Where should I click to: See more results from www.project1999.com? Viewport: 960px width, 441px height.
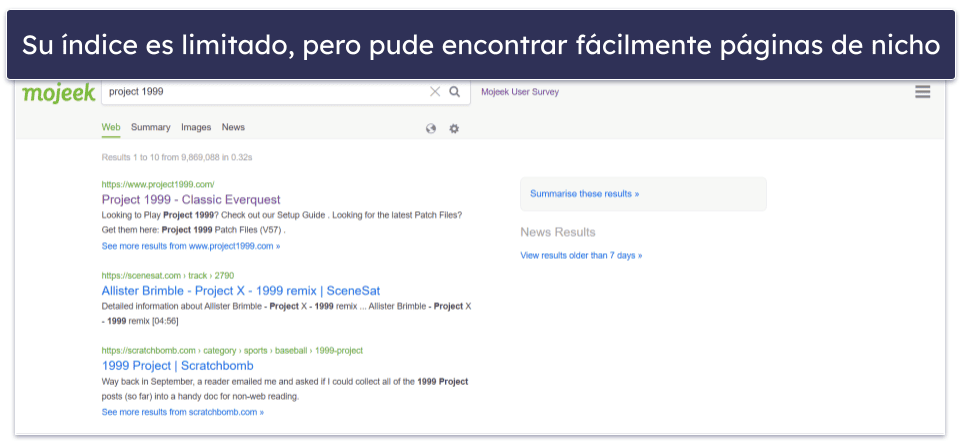191,246
